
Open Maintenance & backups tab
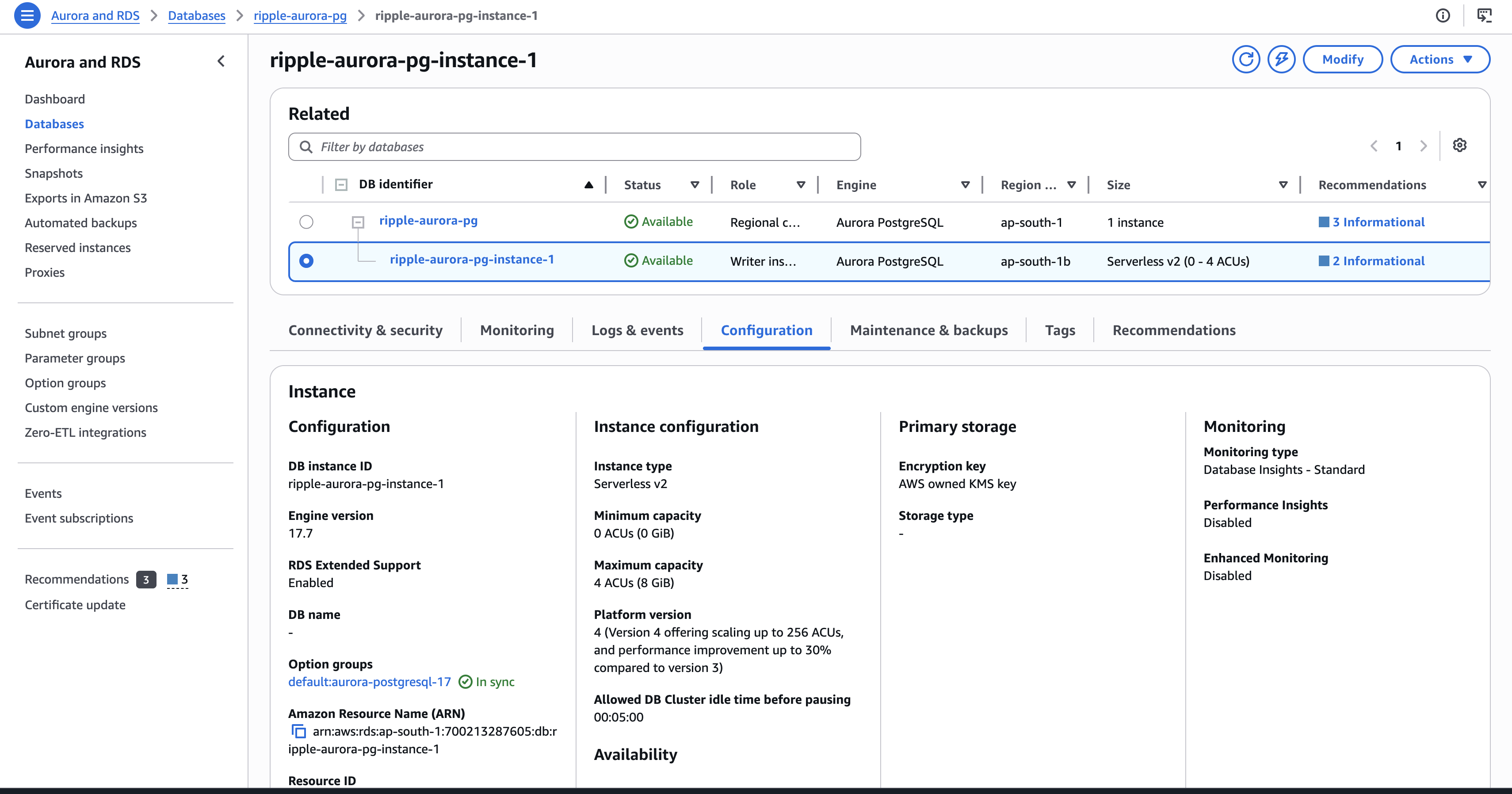pos(928,330)
